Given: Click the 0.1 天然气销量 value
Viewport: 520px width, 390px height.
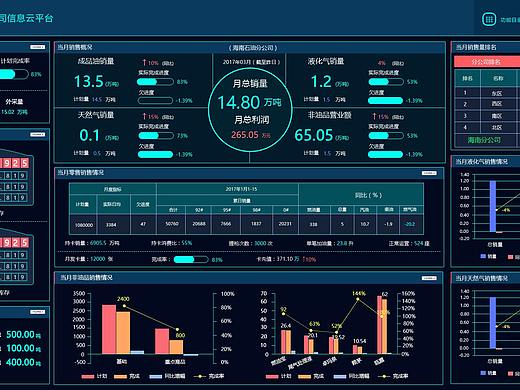Looking at the screenshot, I should click(x=89, y=135).
